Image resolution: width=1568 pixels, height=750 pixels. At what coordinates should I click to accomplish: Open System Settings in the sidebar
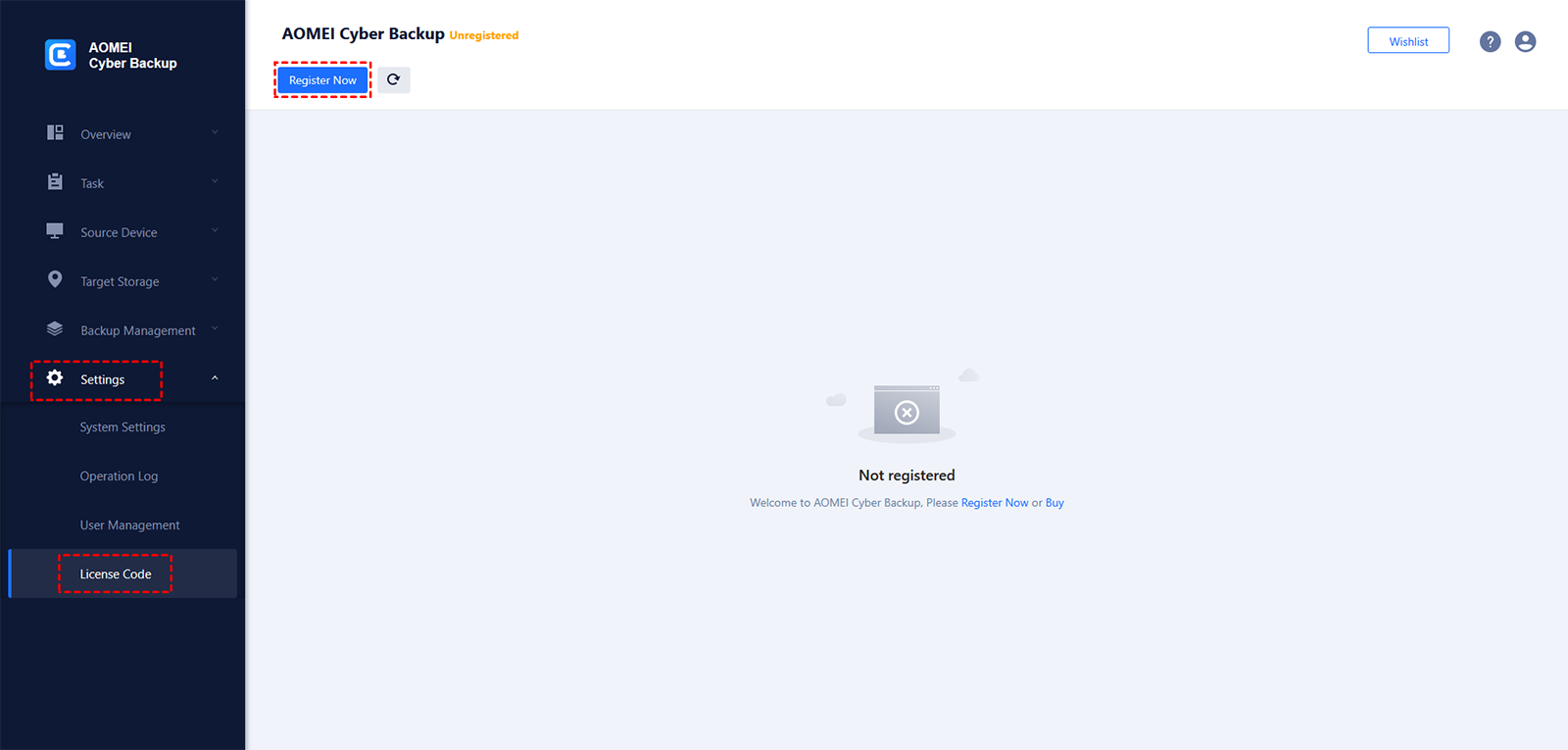pyautogui.click(x=122, y=427)
